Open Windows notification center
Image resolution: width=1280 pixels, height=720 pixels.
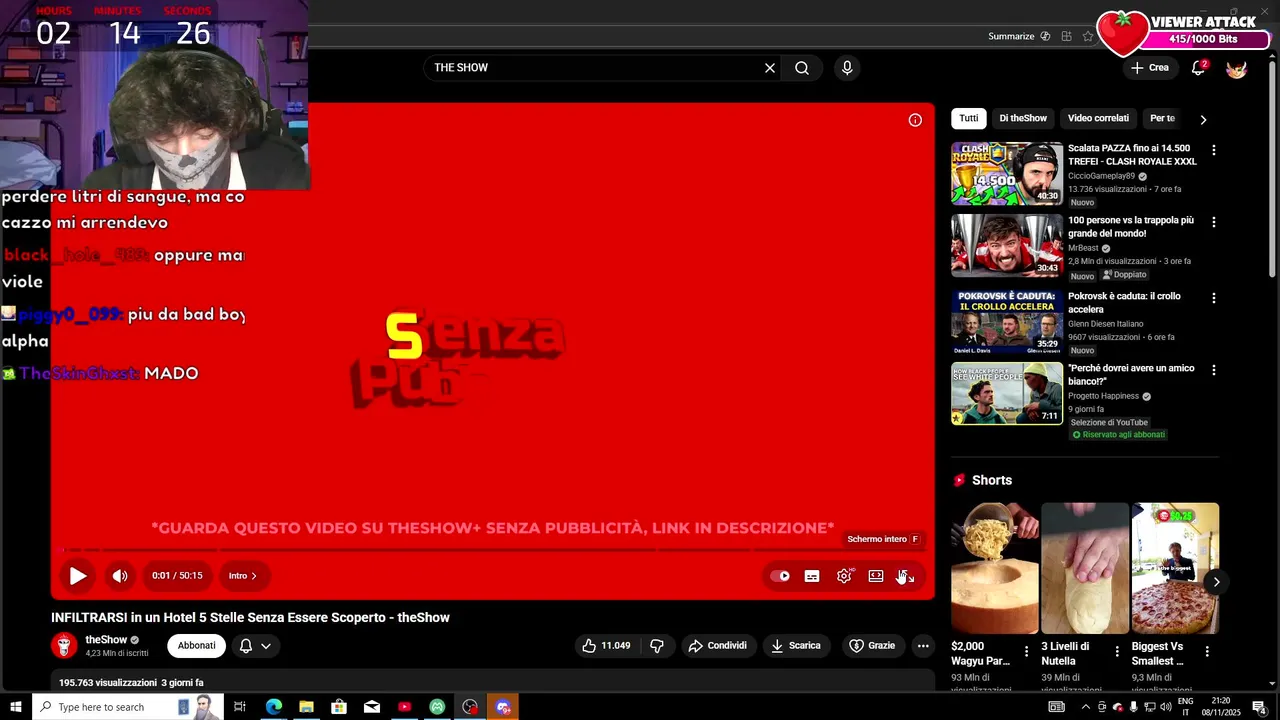[x=1260, y=707]
